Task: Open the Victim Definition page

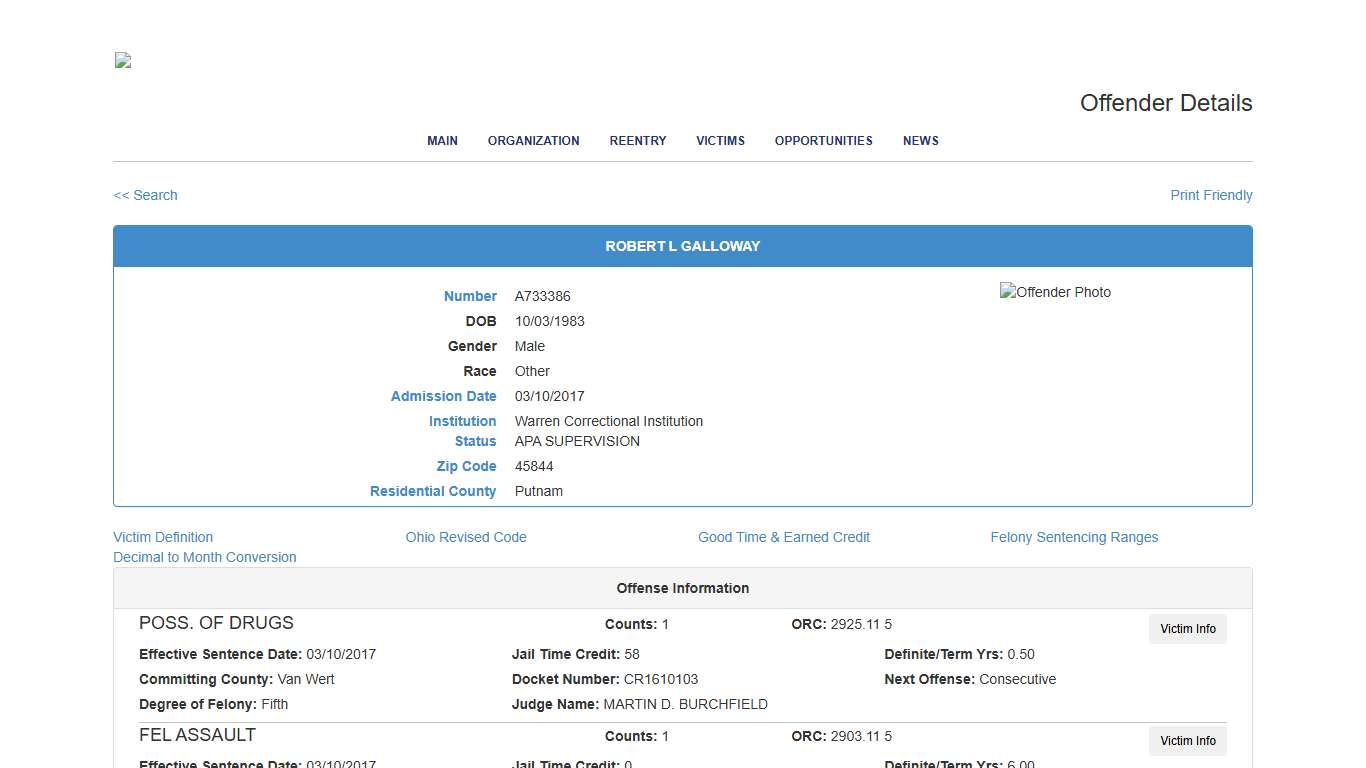Action: [163, 537]
